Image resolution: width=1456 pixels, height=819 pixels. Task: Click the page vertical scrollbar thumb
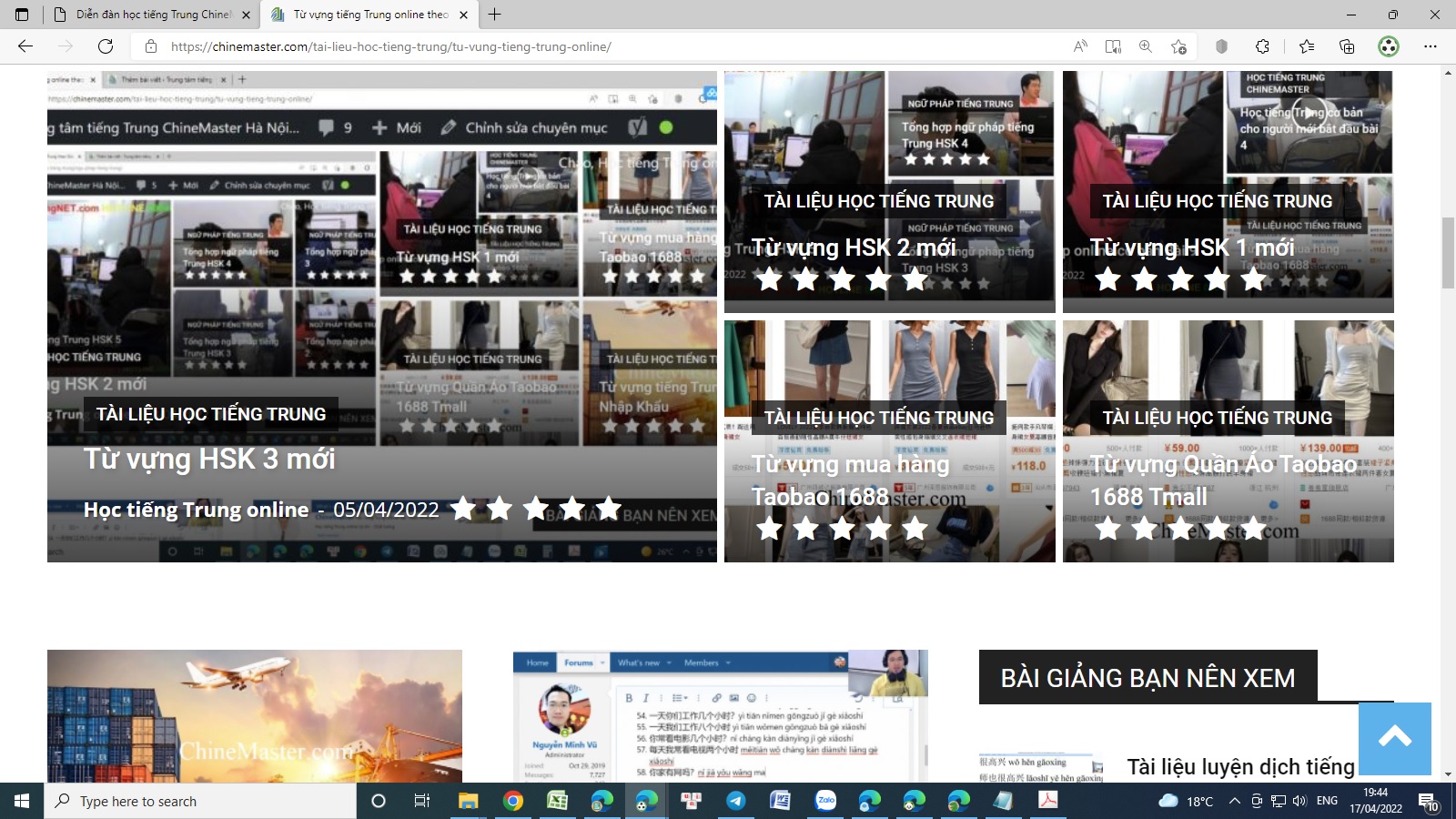click(1448, 253)
